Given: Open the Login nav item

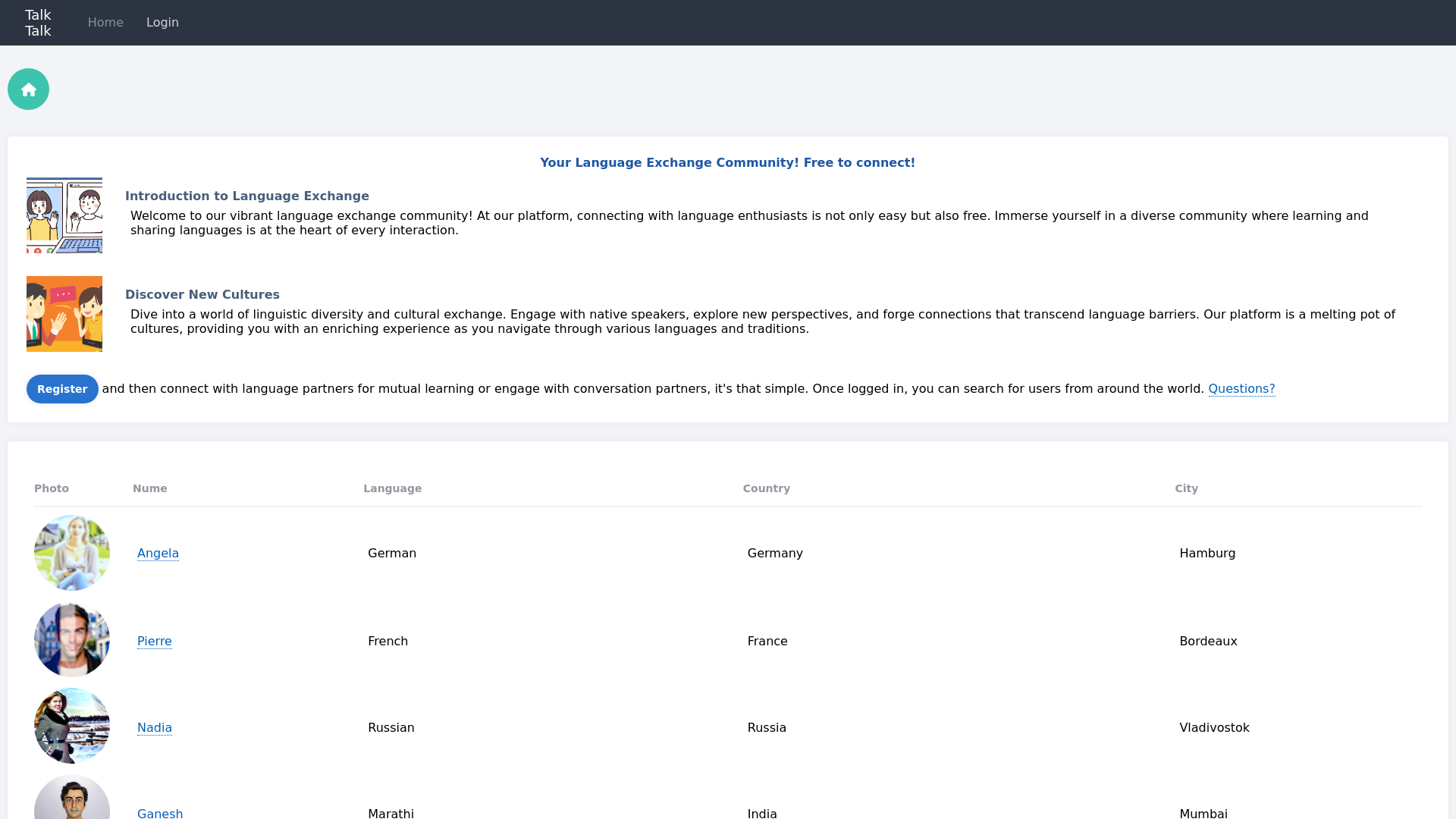Looking at the screenshot, I should tap(162, 23).
